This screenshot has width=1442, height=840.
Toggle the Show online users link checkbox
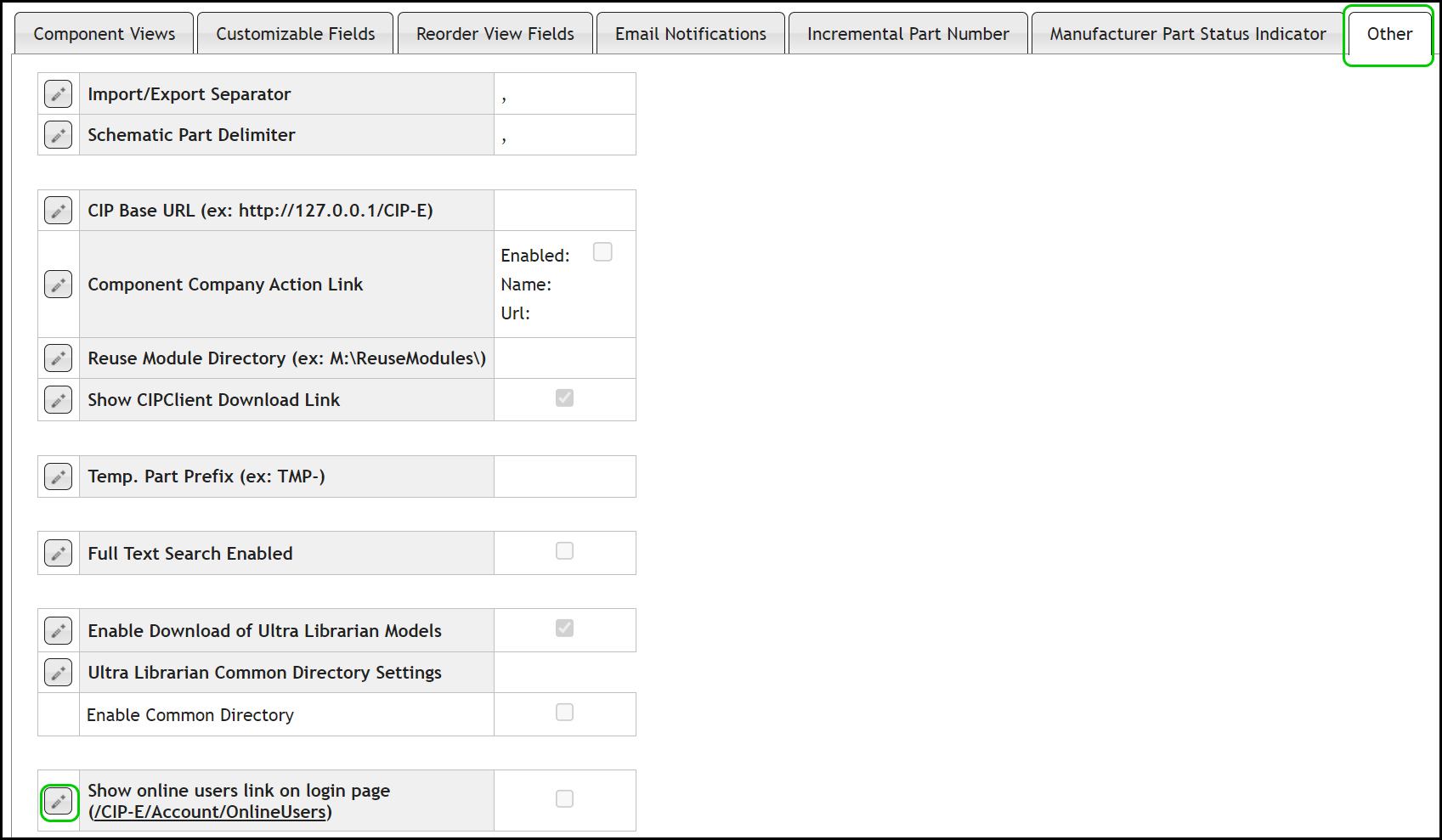564,798
